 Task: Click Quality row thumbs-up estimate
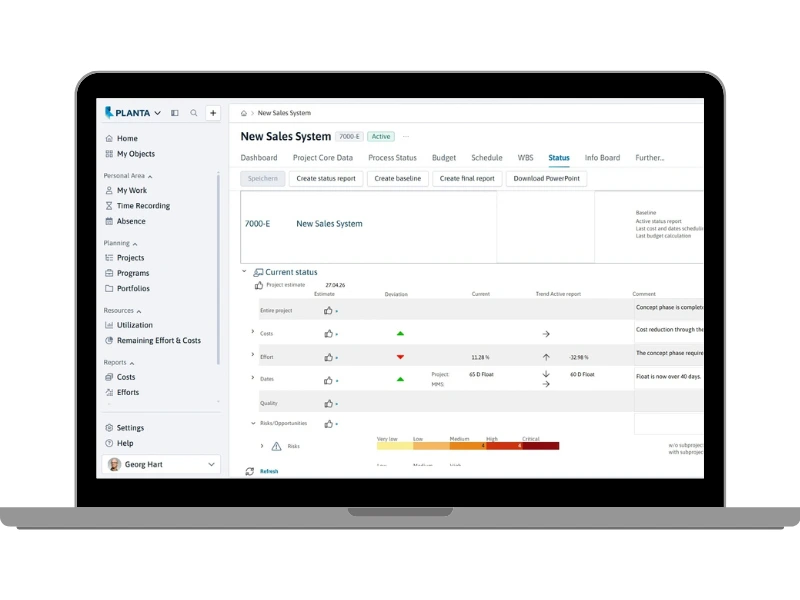pyautogui.click(x=328, y=404)
